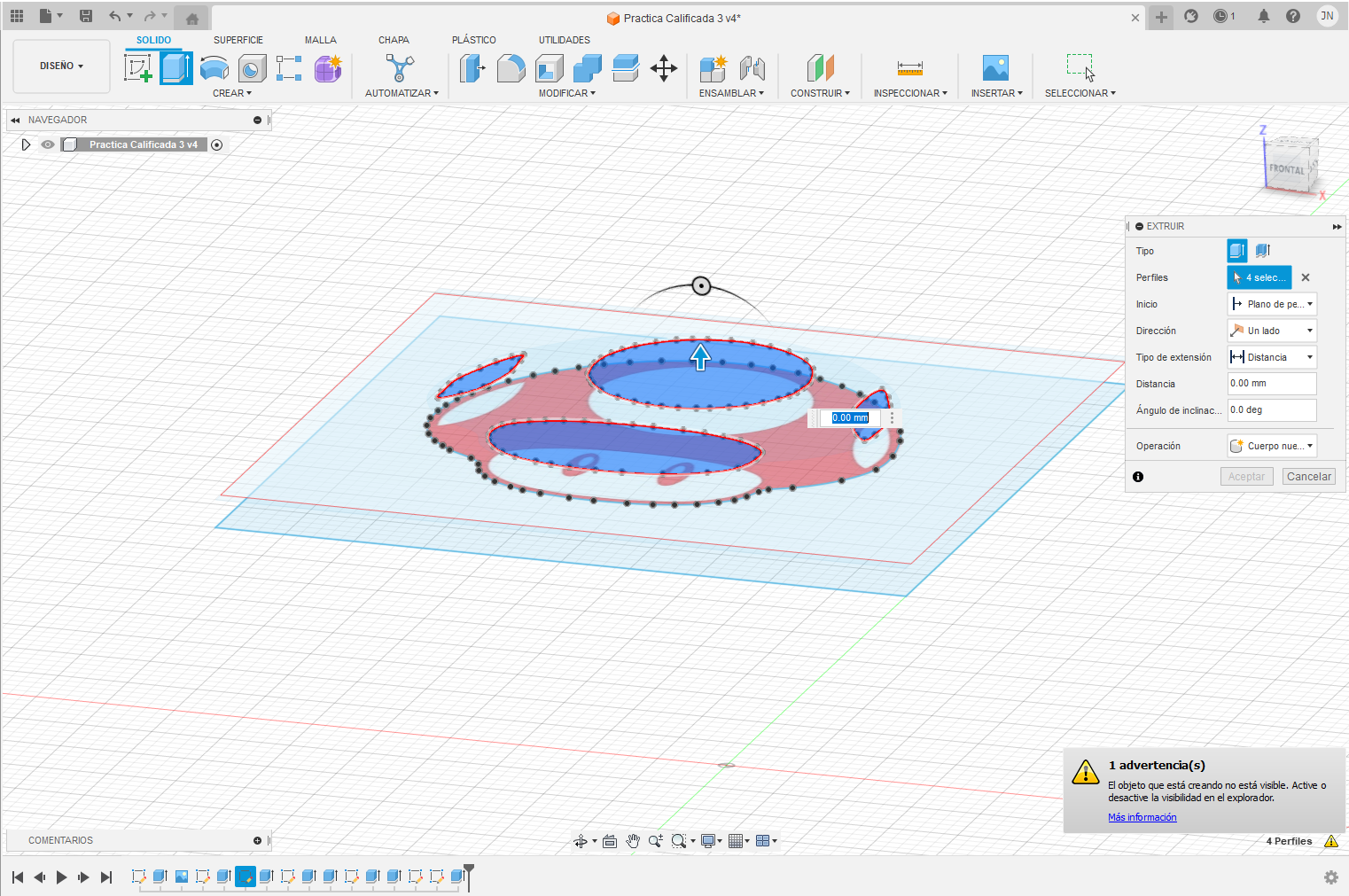The height and width of the screenshot is (896, 1349).
Task: Switch to the CHAPA tab
Action: (x=394, y=40)
